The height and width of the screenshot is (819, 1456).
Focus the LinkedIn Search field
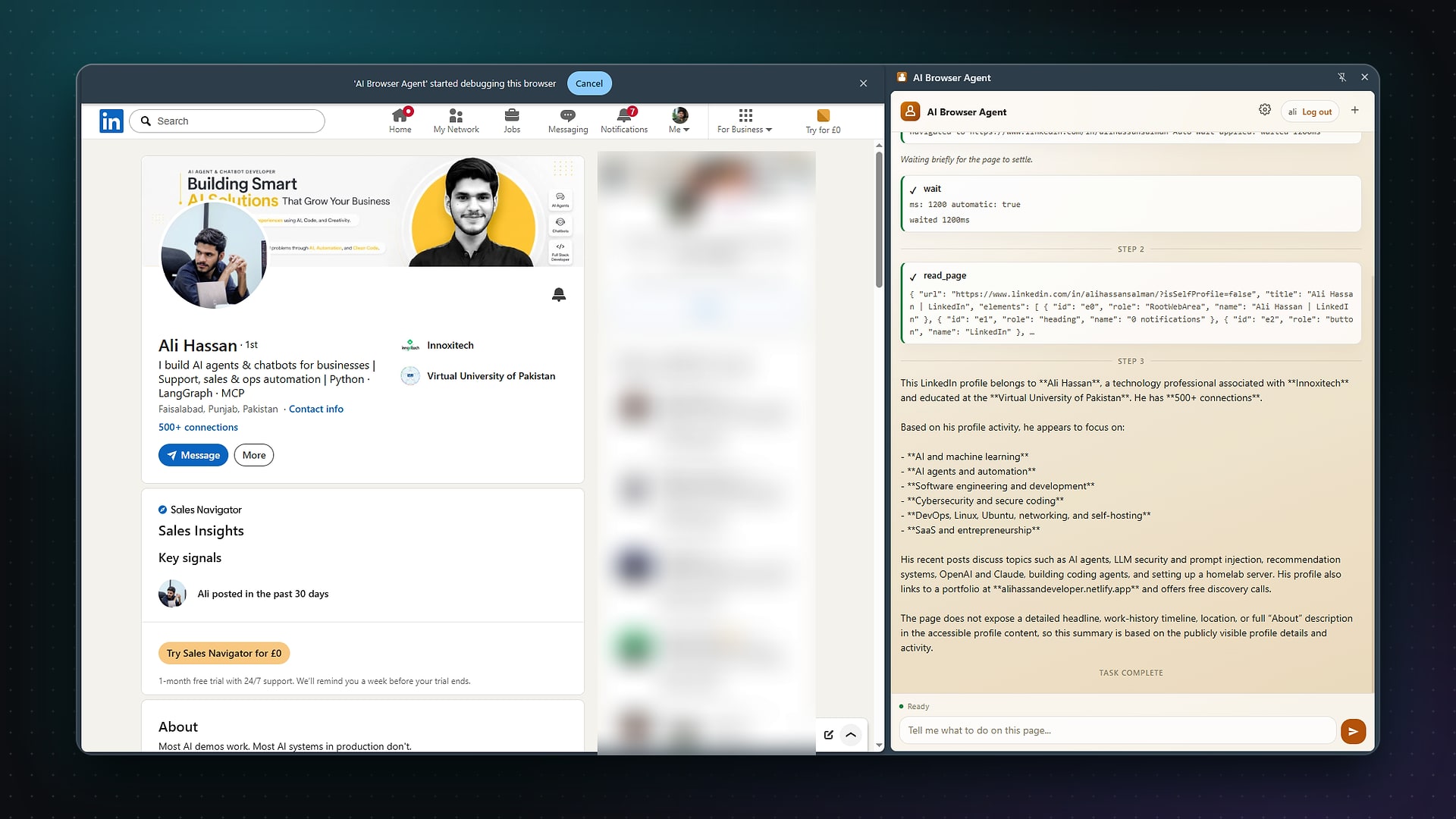coord(227,121)
